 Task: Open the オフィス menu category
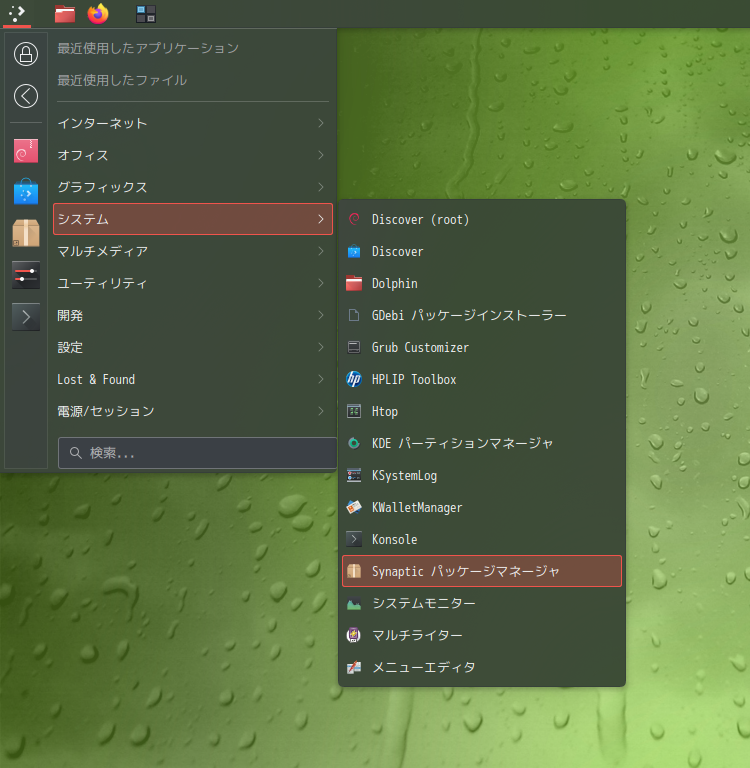[193, 155]
